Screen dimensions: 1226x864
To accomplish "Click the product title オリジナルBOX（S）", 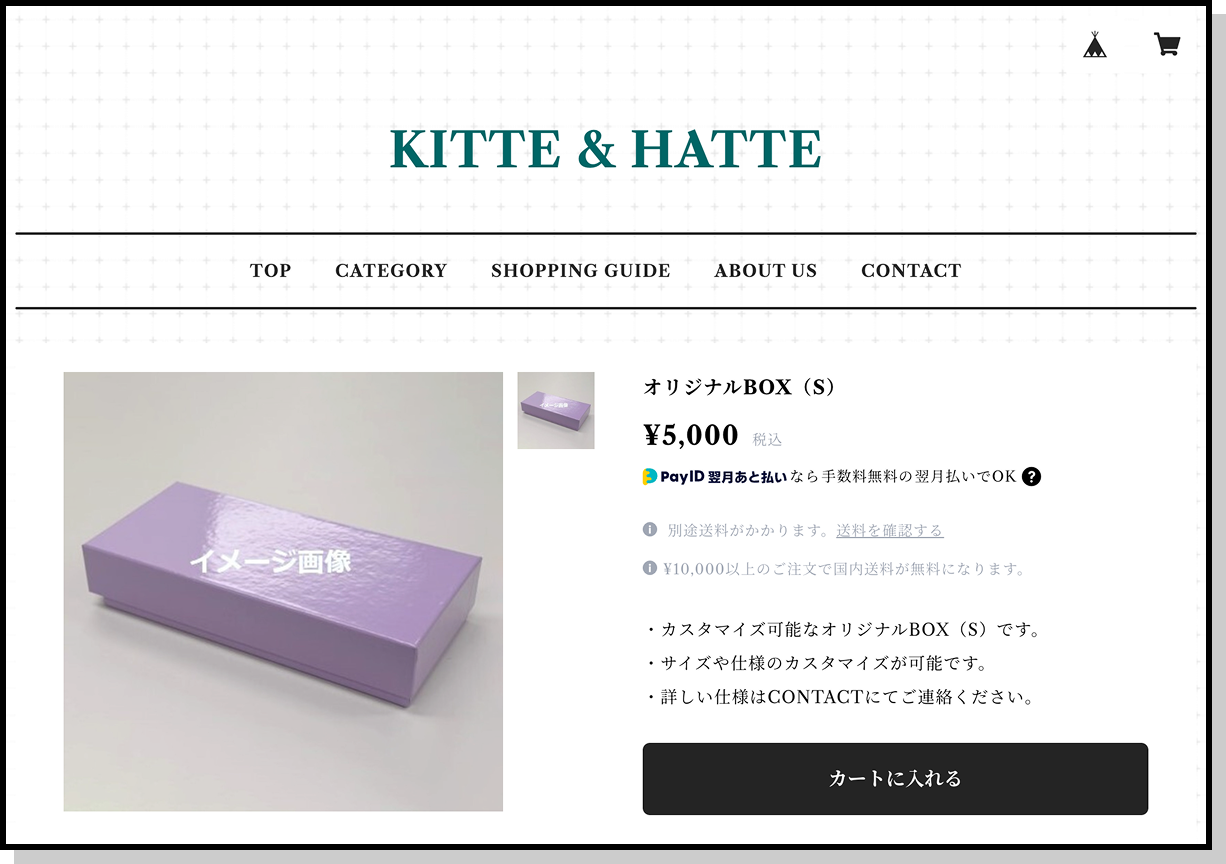I will [740, 387].
